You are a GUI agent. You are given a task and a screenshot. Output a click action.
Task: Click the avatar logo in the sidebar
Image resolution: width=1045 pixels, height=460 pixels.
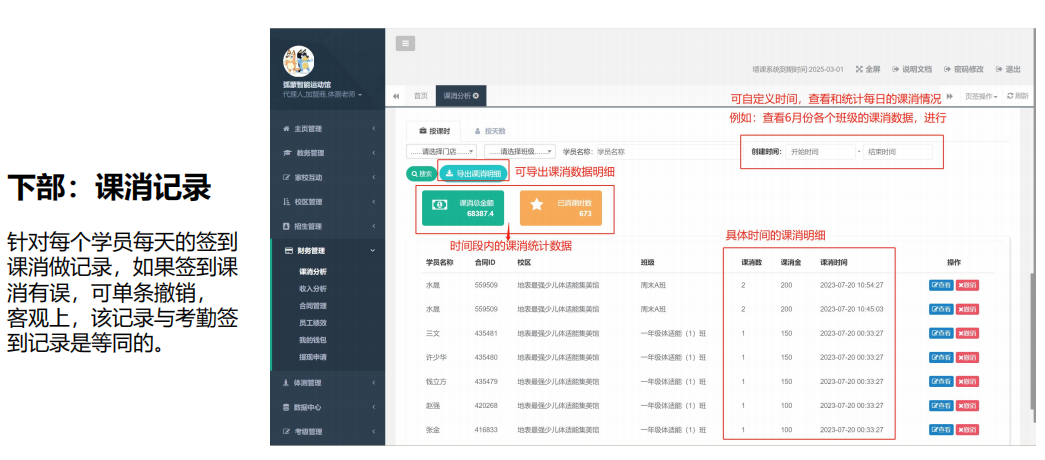click(298, 61)
